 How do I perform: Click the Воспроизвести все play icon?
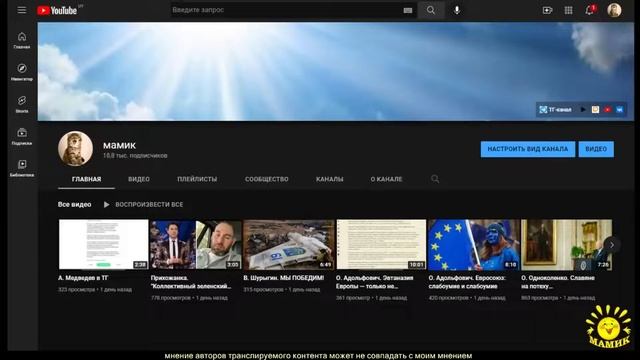(106, 204)
